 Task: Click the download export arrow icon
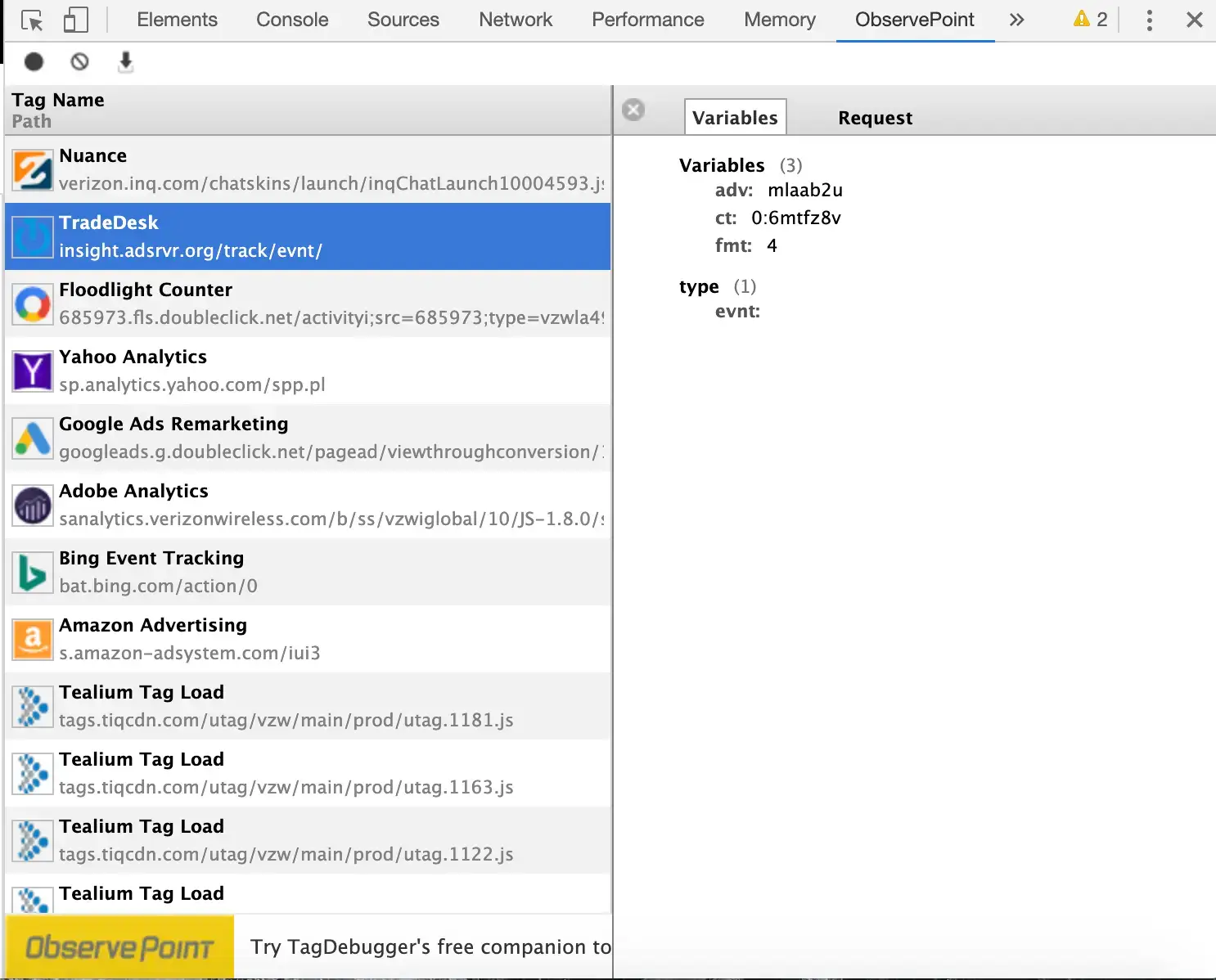(x=125, y=61)
